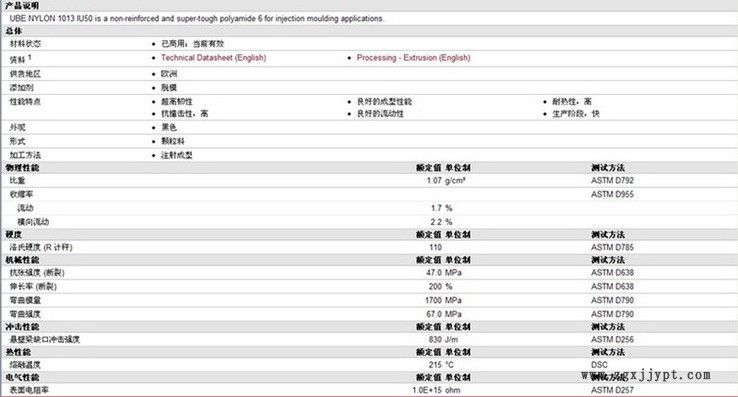Click the 1.07 g/cm³ density value
Image resolution: width=738 pixels, height=397 pixels.
click(446, 180)
